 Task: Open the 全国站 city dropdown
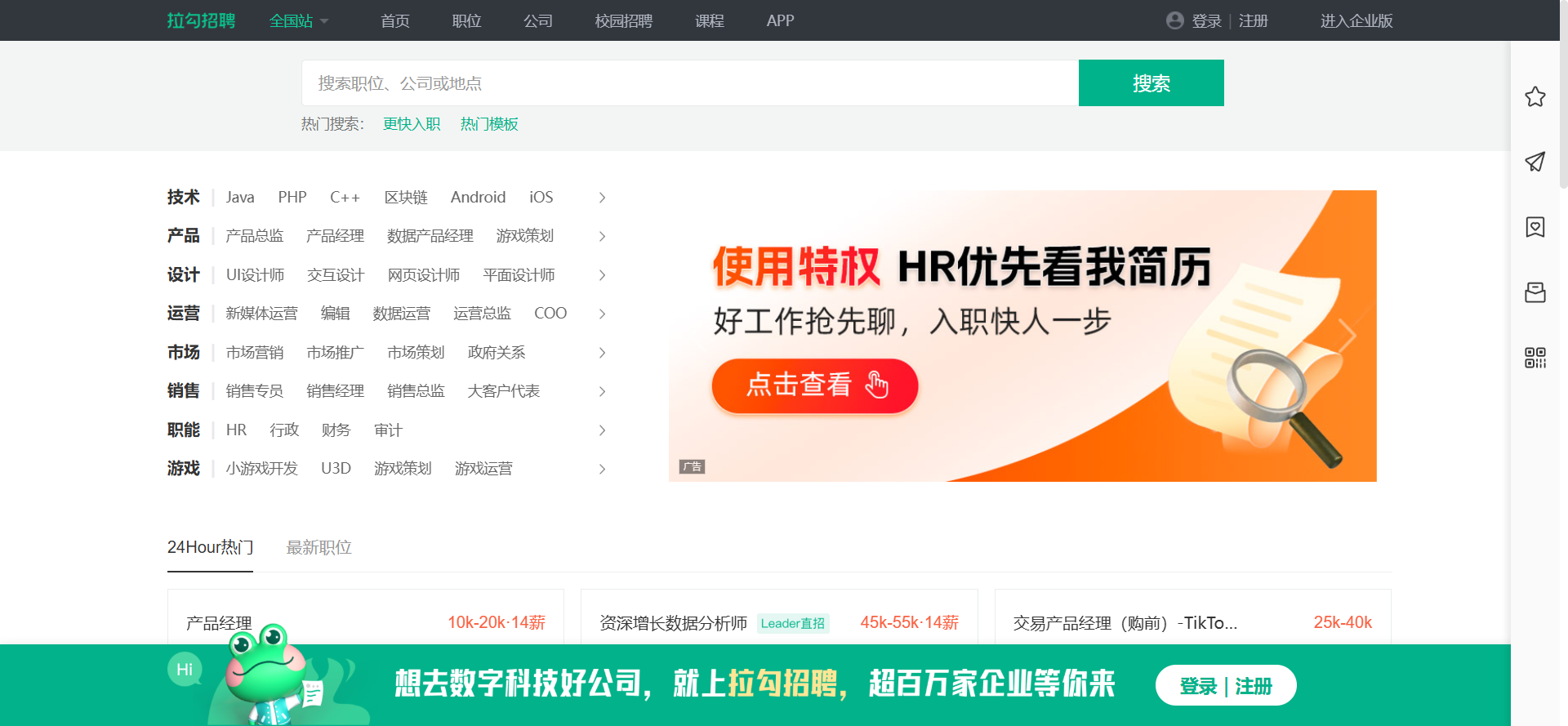click(299, 20)
